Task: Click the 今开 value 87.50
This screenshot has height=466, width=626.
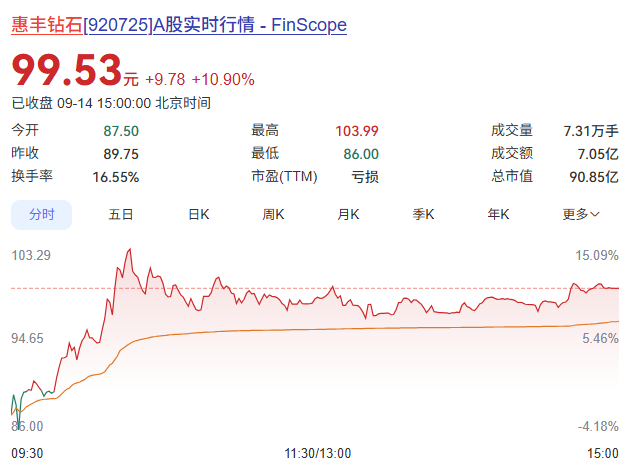Action: [121, 131]
